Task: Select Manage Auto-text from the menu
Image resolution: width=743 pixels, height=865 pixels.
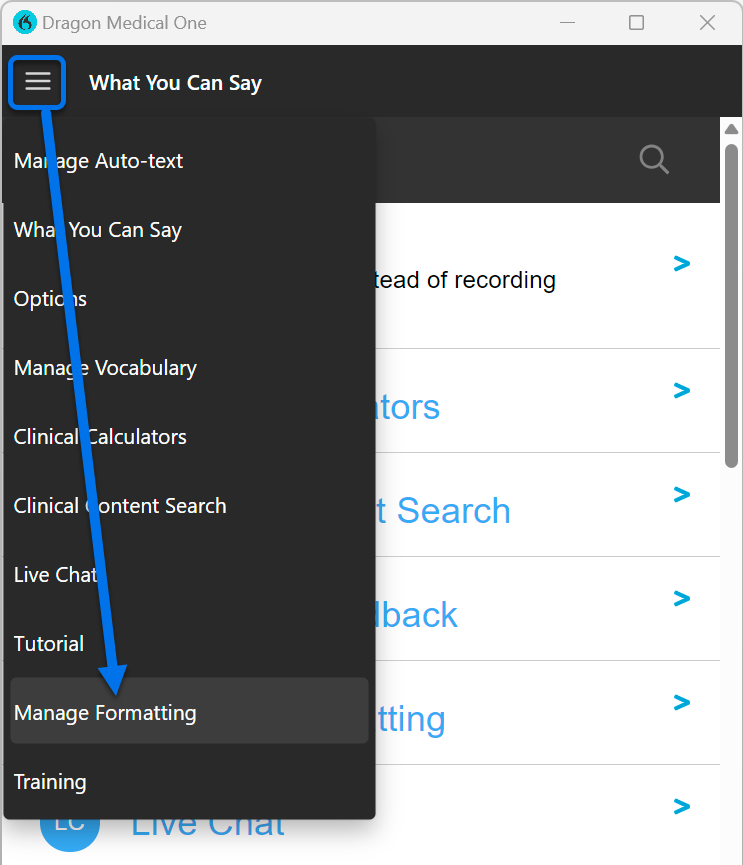Action: [x=98, y=161]
